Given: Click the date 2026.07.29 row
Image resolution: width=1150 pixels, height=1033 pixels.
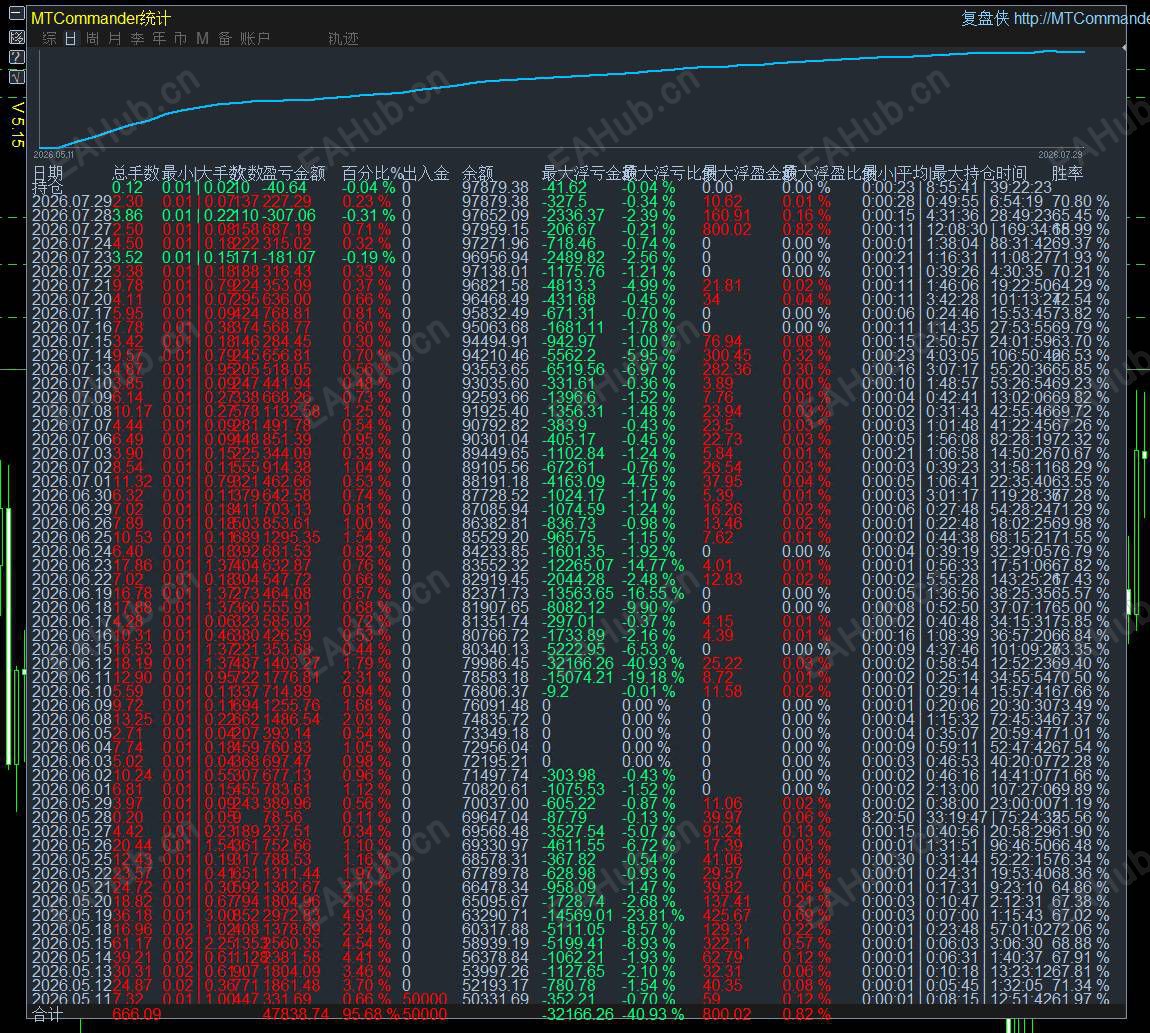Looking at the screenshot, I should tap(72, 201).
